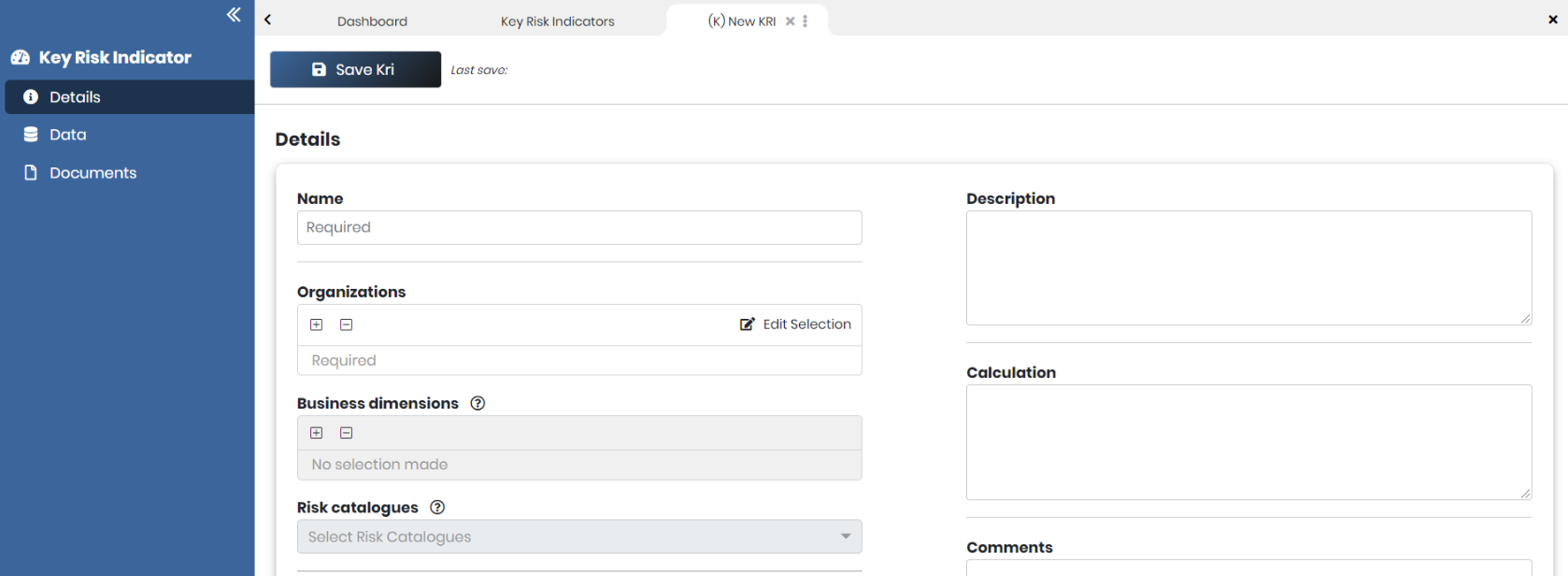Expand all Business dimensions with plus icon
The image size is (1568, 576).
point(317,433)
